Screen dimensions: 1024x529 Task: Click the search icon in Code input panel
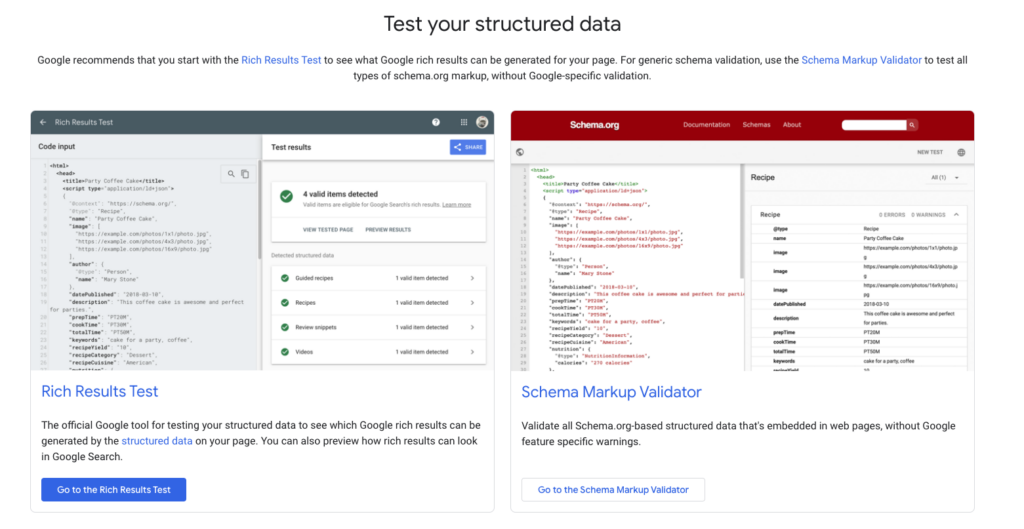(231, 174)
